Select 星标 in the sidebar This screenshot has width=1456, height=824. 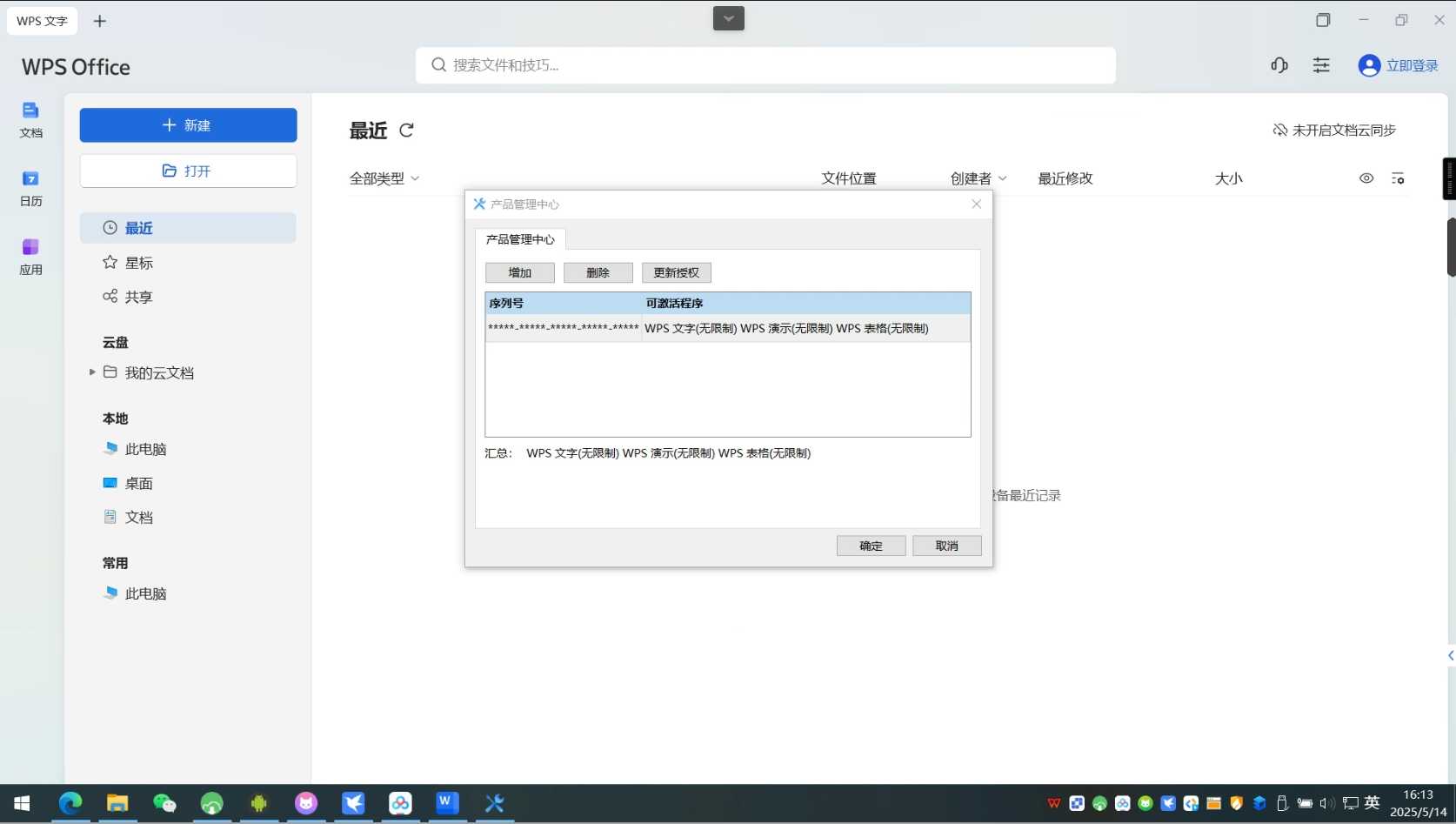(x=138, y=263)
